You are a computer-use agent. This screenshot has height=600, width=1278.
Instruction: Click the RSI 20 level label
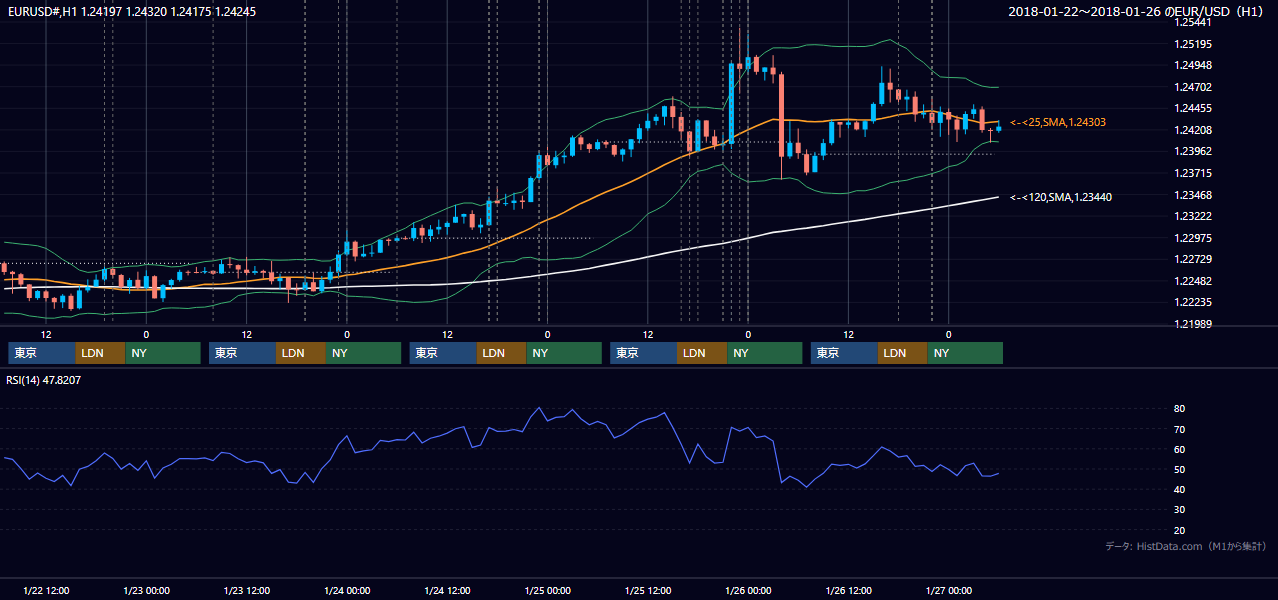coord(1180,530)
